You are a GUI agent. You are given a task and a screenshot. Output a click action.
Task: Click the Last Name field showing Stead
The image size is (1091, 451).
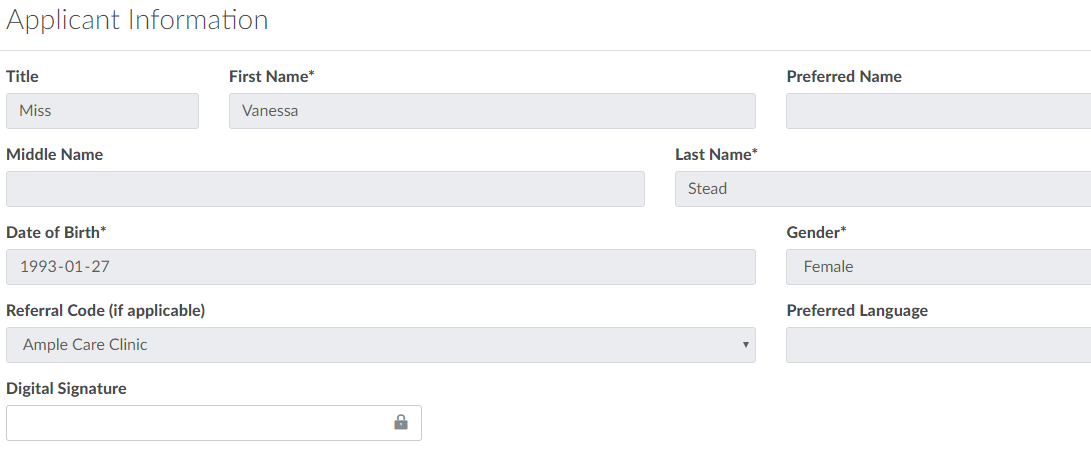click(x=882, y=189)
